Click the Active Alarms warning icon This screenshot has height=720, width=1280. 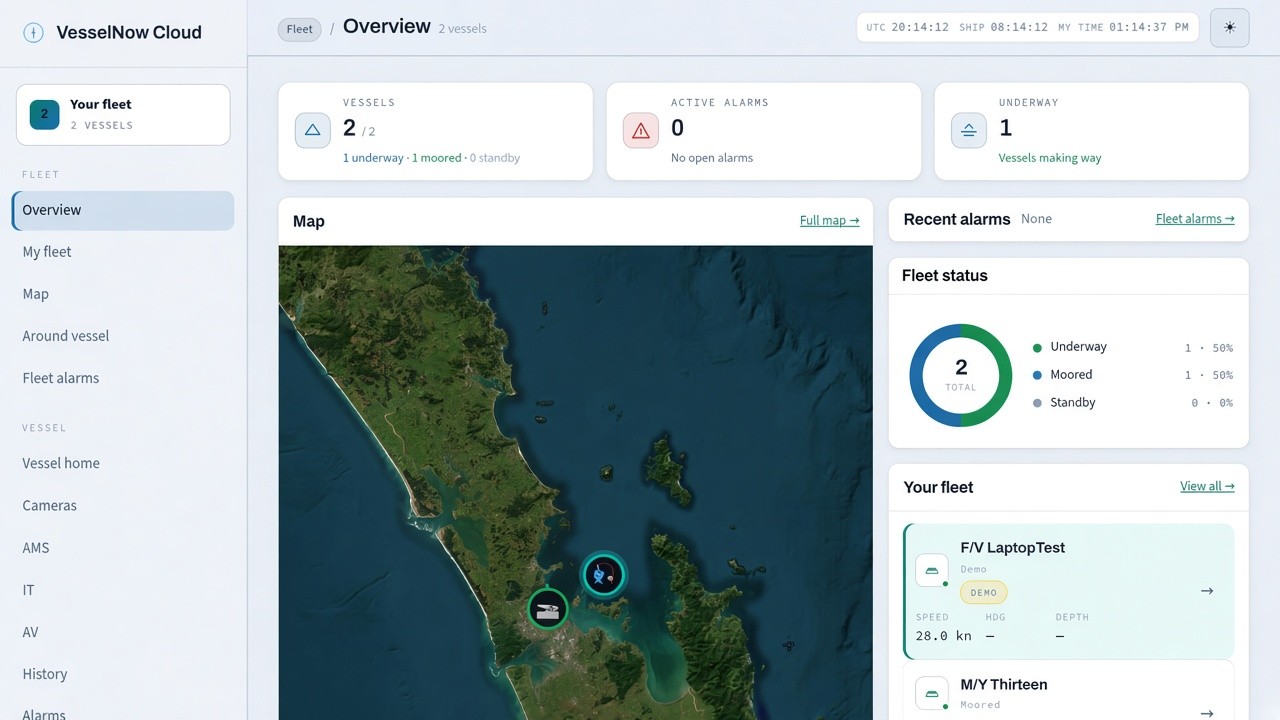(640, 130)
